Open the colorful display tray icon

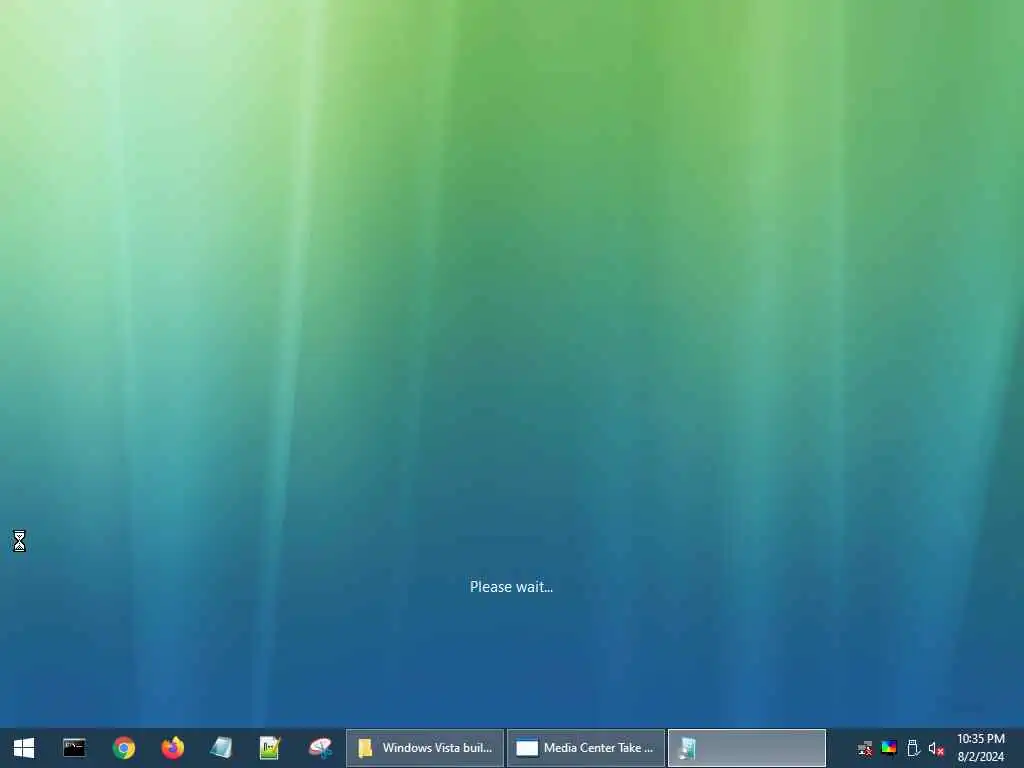point(889,747)
